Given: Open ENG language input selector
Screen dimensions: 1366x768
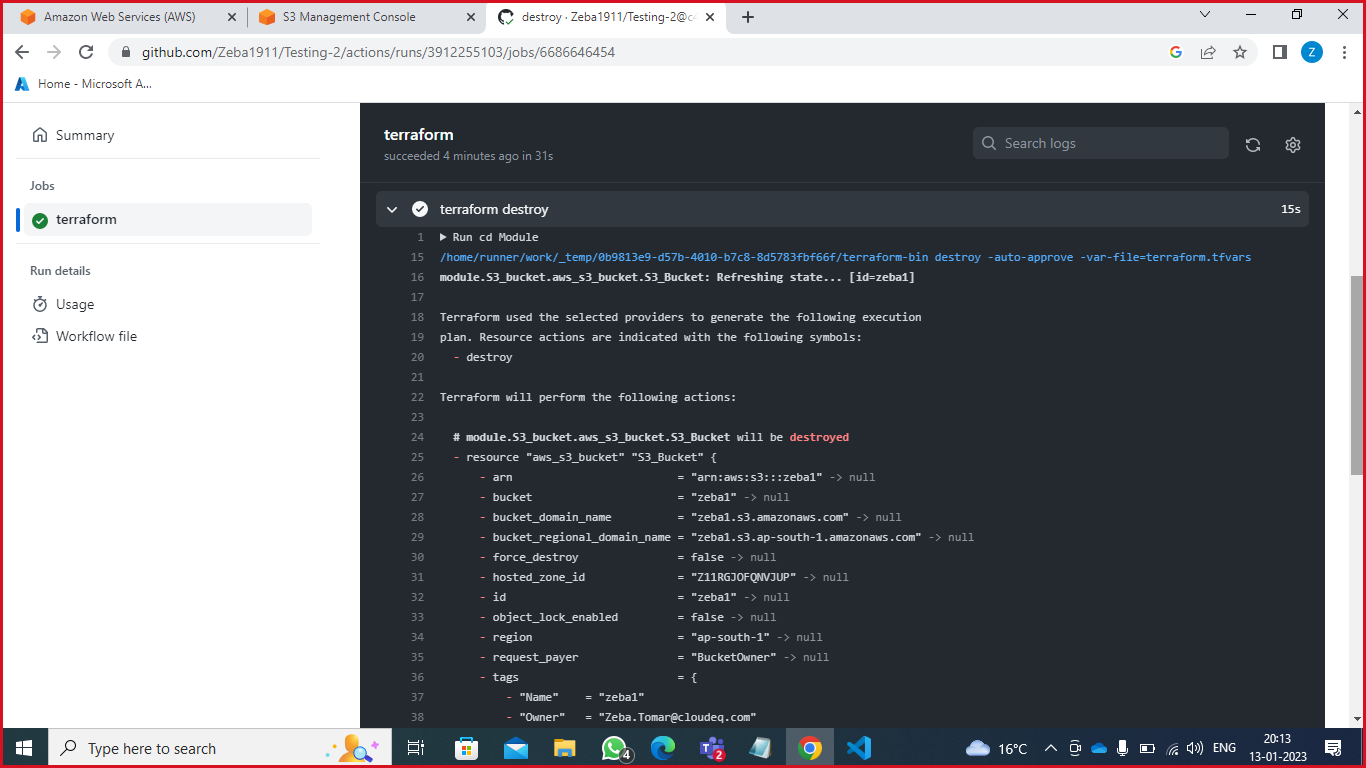Looking at the screenshot, I should [1224, 748].
